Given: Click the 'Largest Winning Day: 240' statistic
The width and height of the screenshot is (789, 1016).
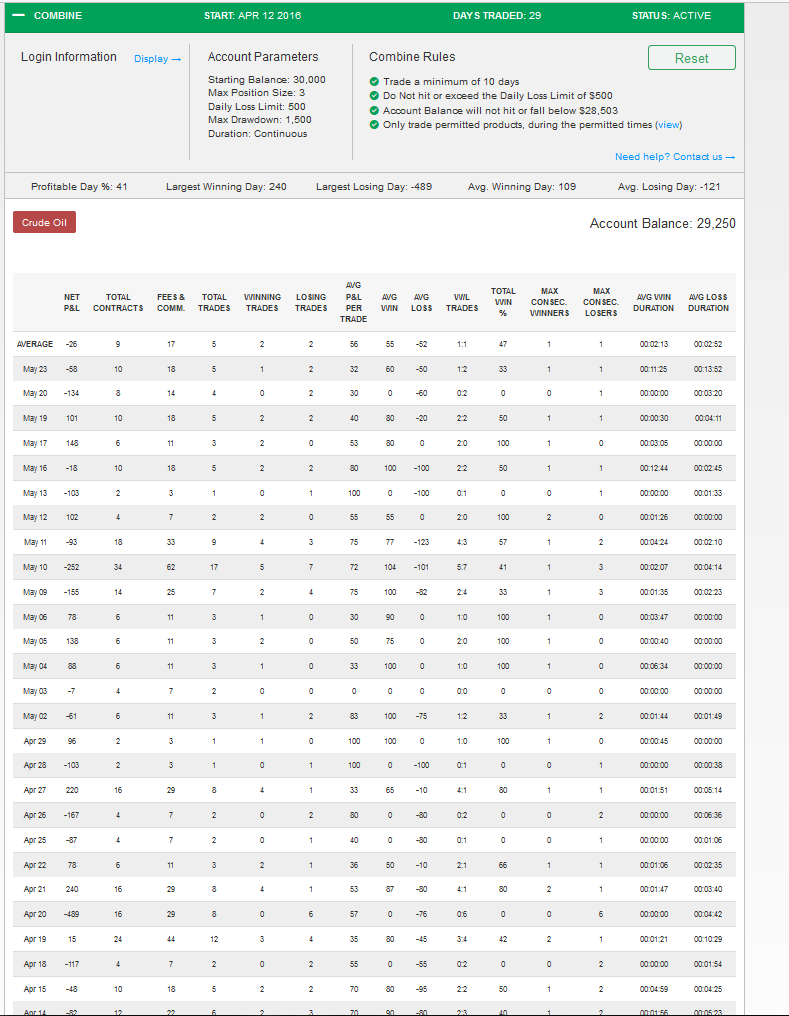Looking at the screenshot, I should 226,187.
